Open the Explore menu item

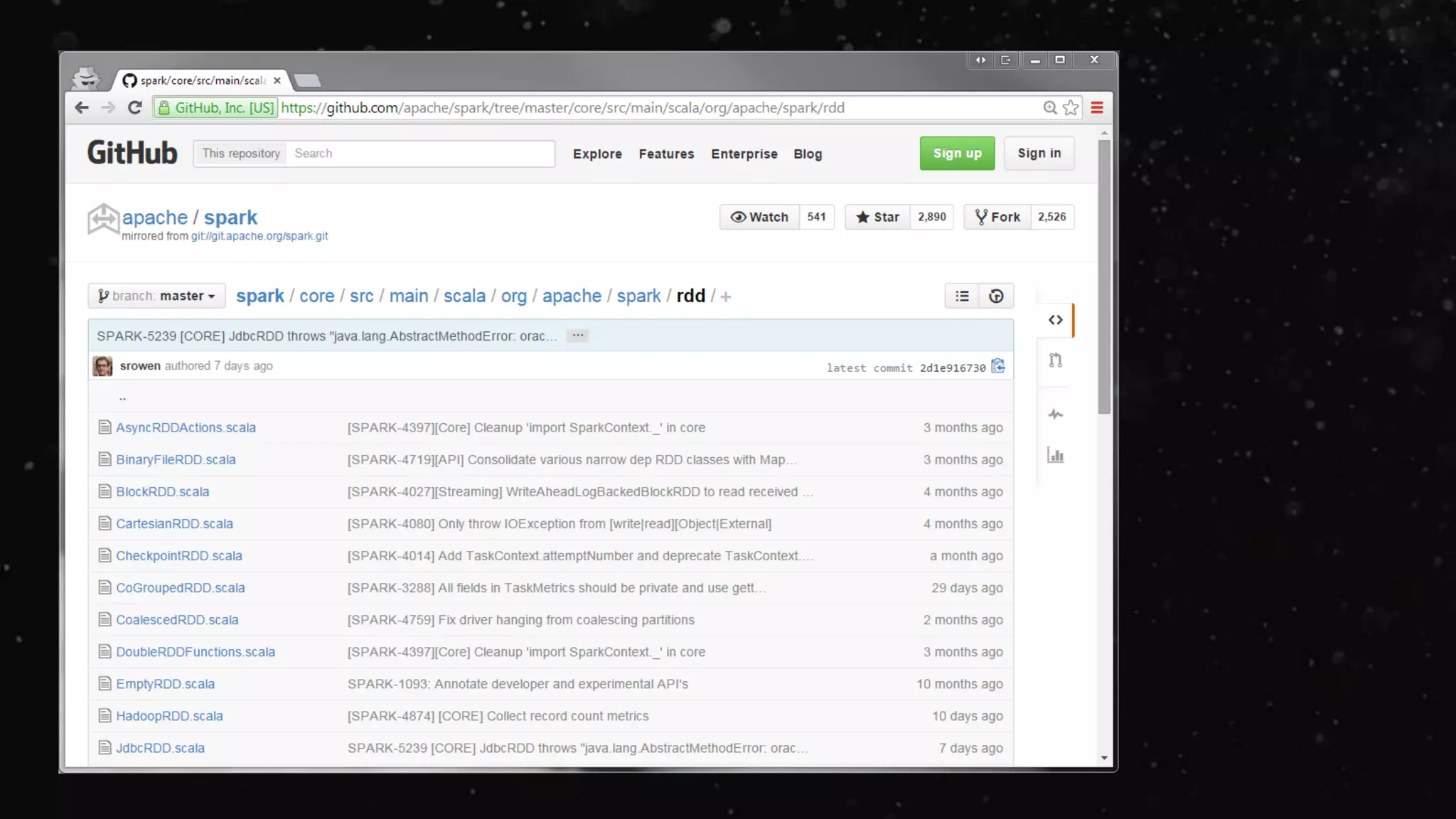(597, 154)
